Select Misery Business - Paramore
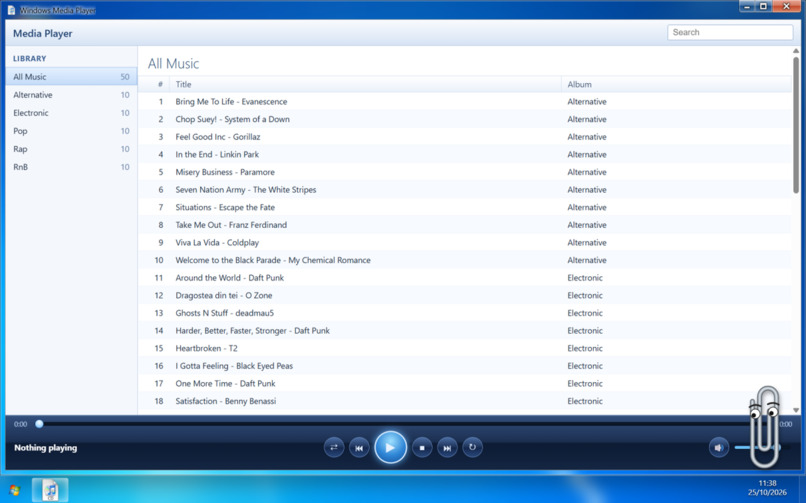Image resolution: width=806 pixels, height=503 pixels. [x=465, y=172]
